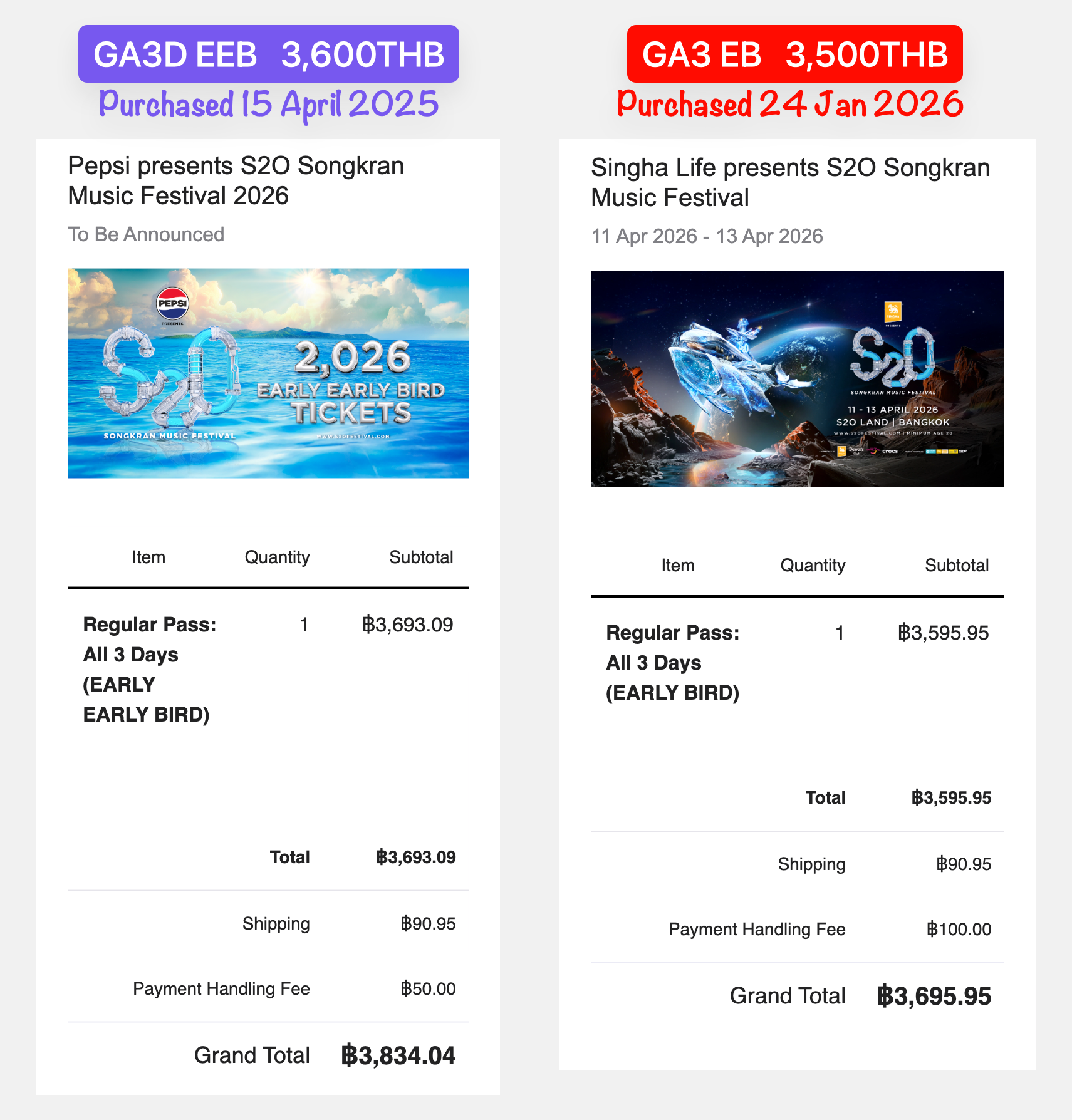Click "Purchased 15 April 2025" caption

tap(268, 104)
